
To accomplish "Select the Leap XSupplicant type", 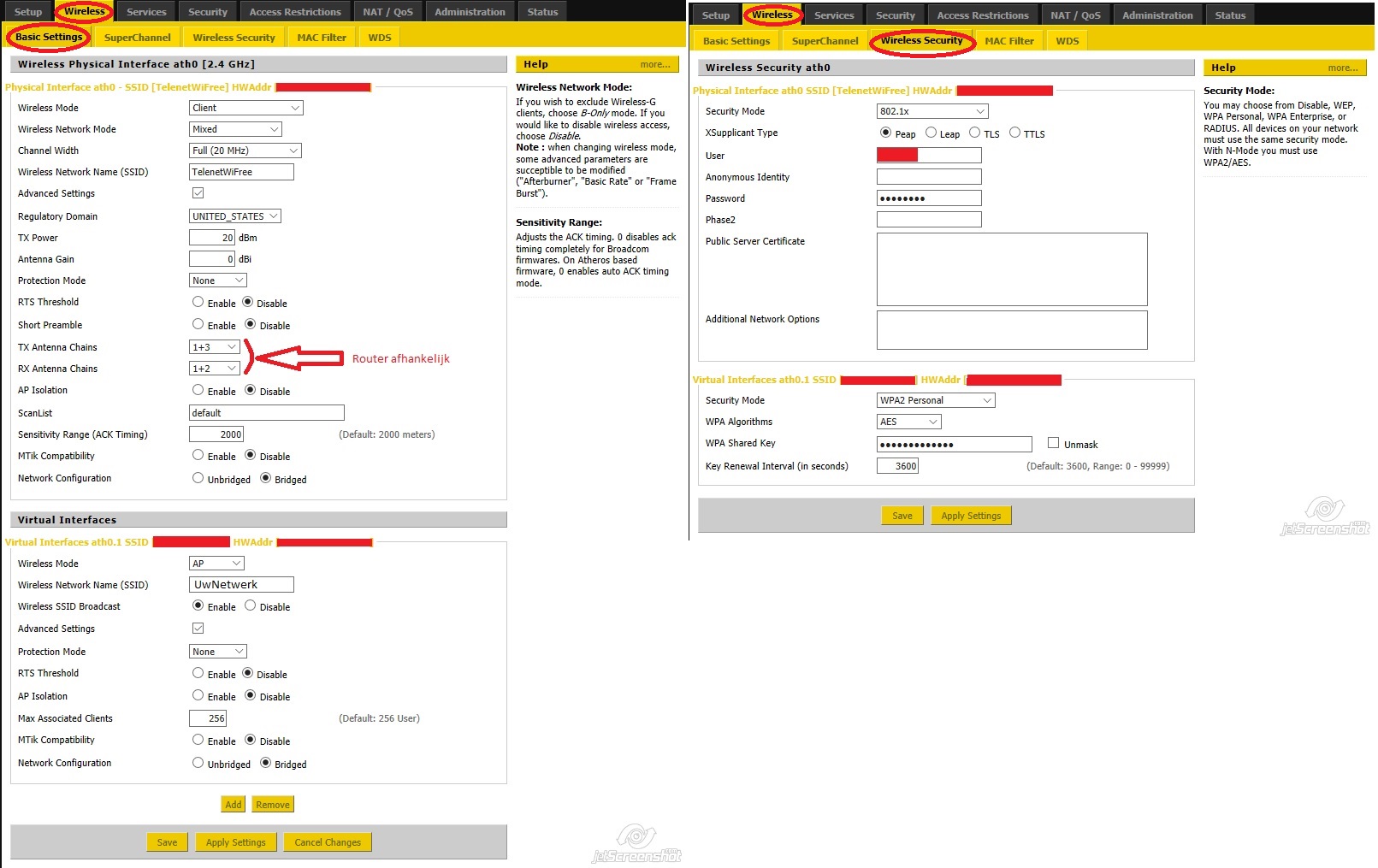I will (x=931, y=133).
